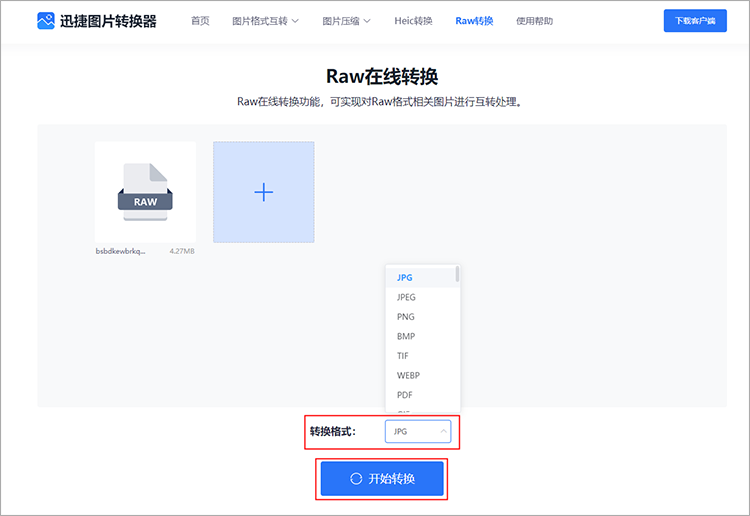
Task: Click the plus tile to add images
Action: click(264, 192)
